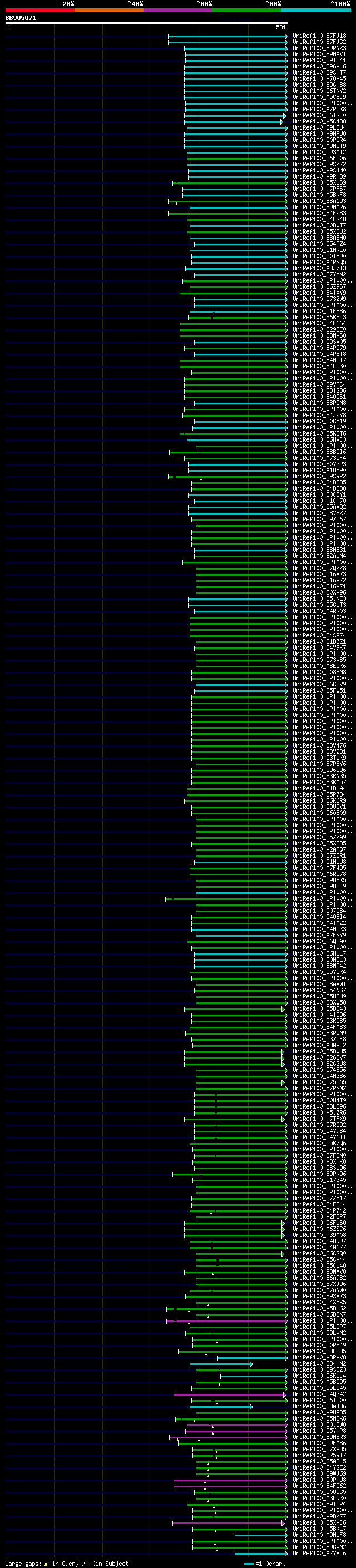
Task: Click the short cyan alignment bar for B8AJU6
Action: 221,1407
